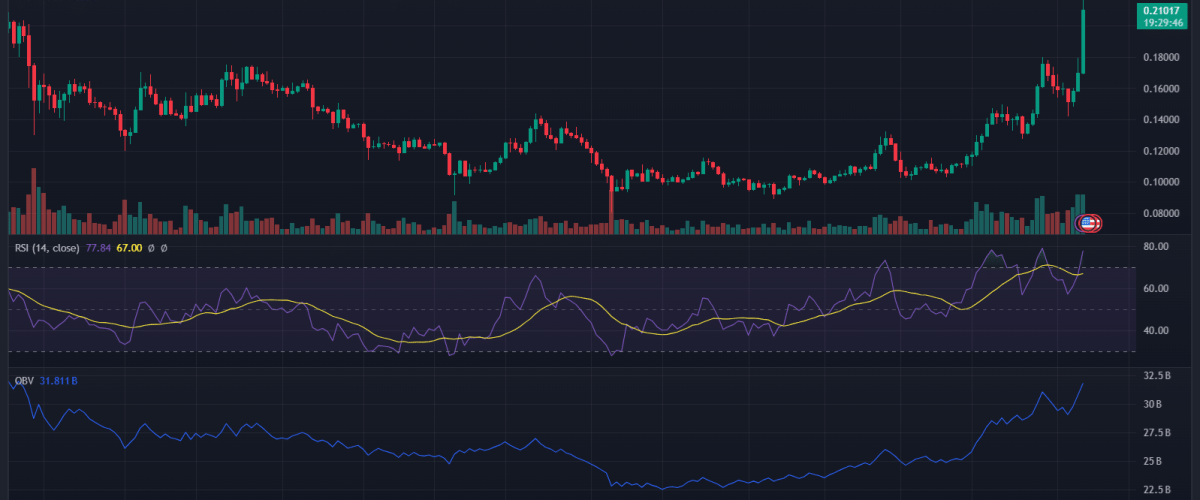Select the latest tall green candlestick
Image resolution: width=1200 pixels, height=500 pixels.
click(x=1085, y=40)
